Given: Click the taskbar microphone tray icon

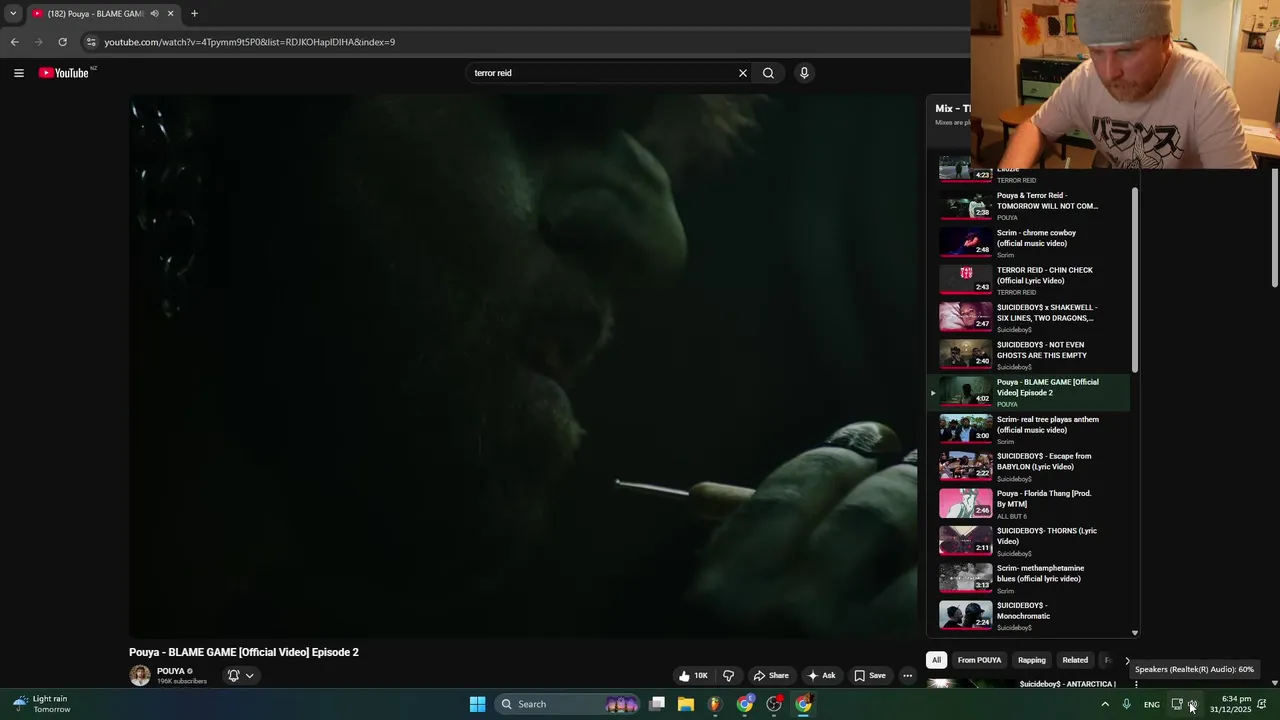Looking at the screenshot, I should pyautogui.click(x=1126, y=704).
